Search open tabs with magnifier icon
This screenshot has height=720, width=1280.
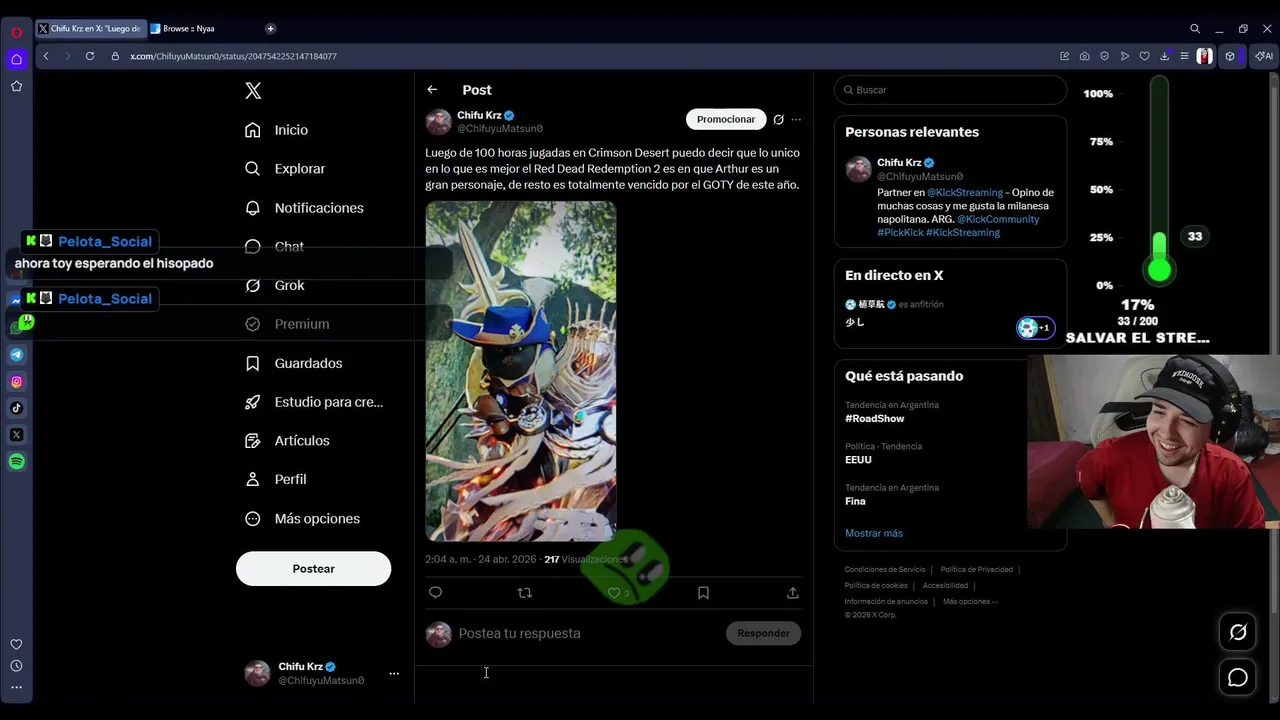click(1195, 29)
